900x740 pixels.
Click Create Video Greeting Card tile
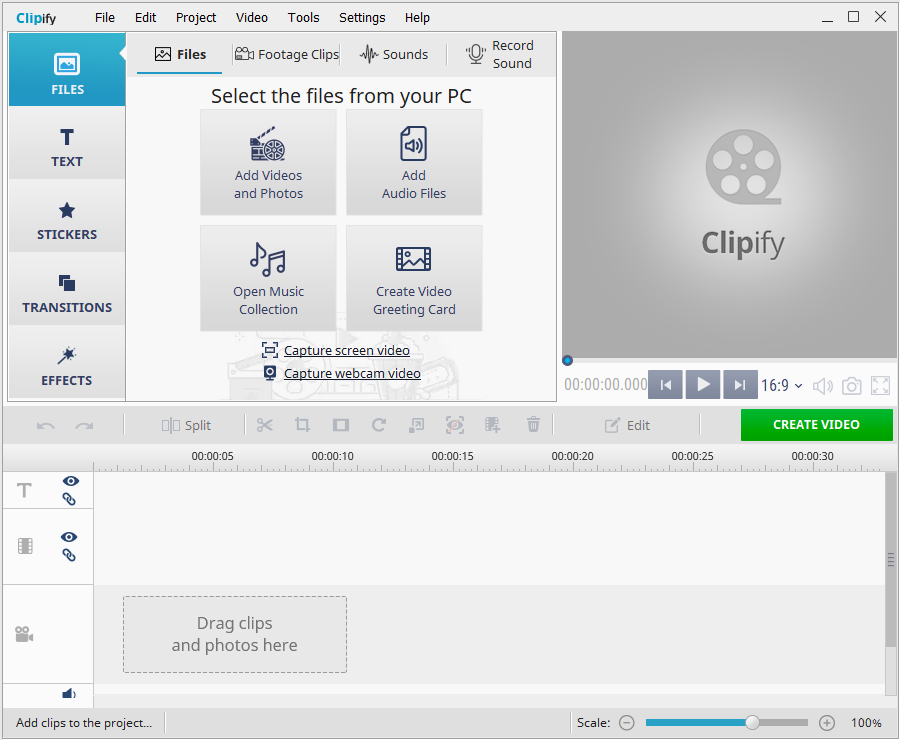pos(414,278)
